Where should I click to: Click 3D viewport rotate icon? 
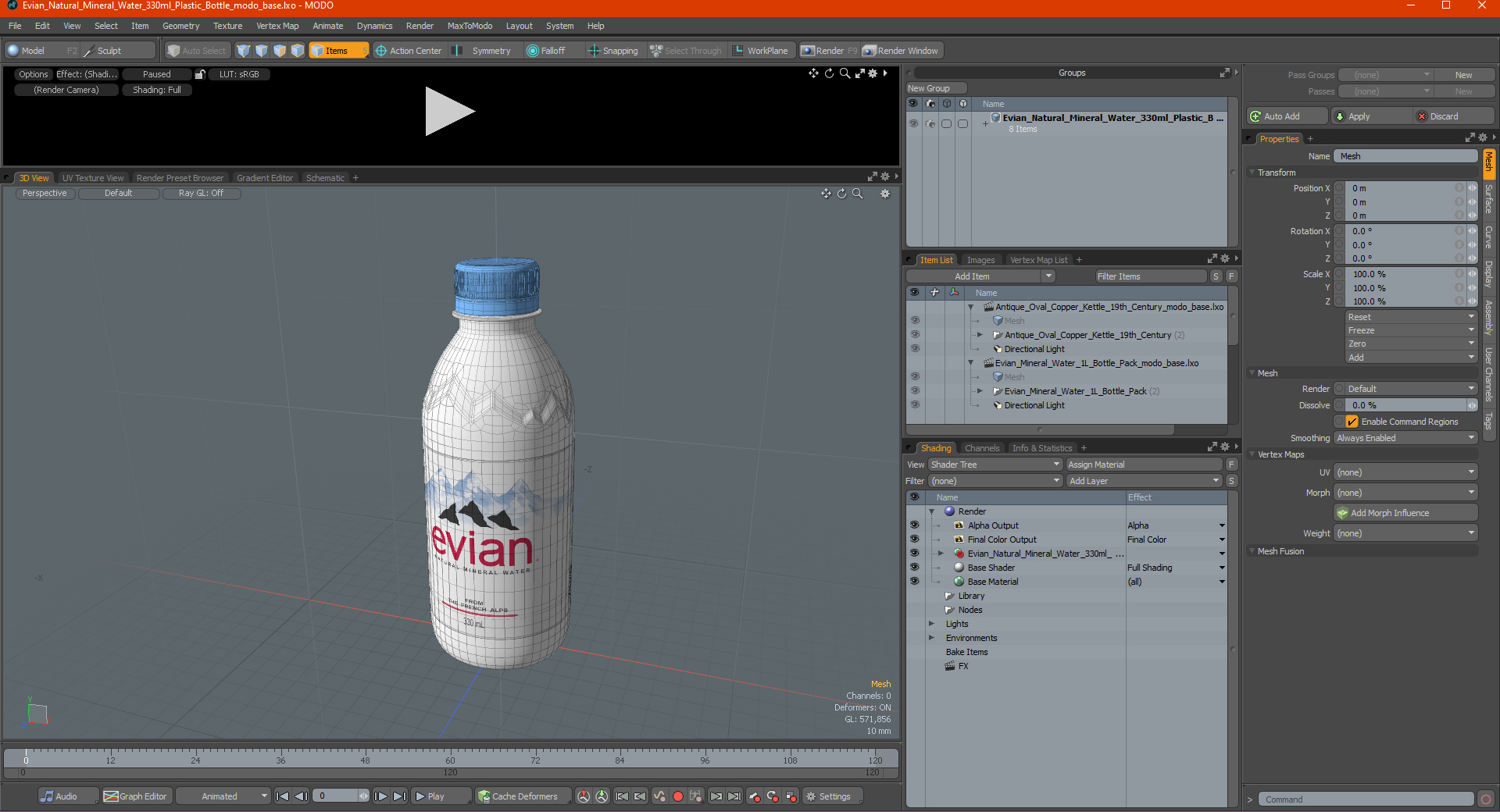(841, 194)
